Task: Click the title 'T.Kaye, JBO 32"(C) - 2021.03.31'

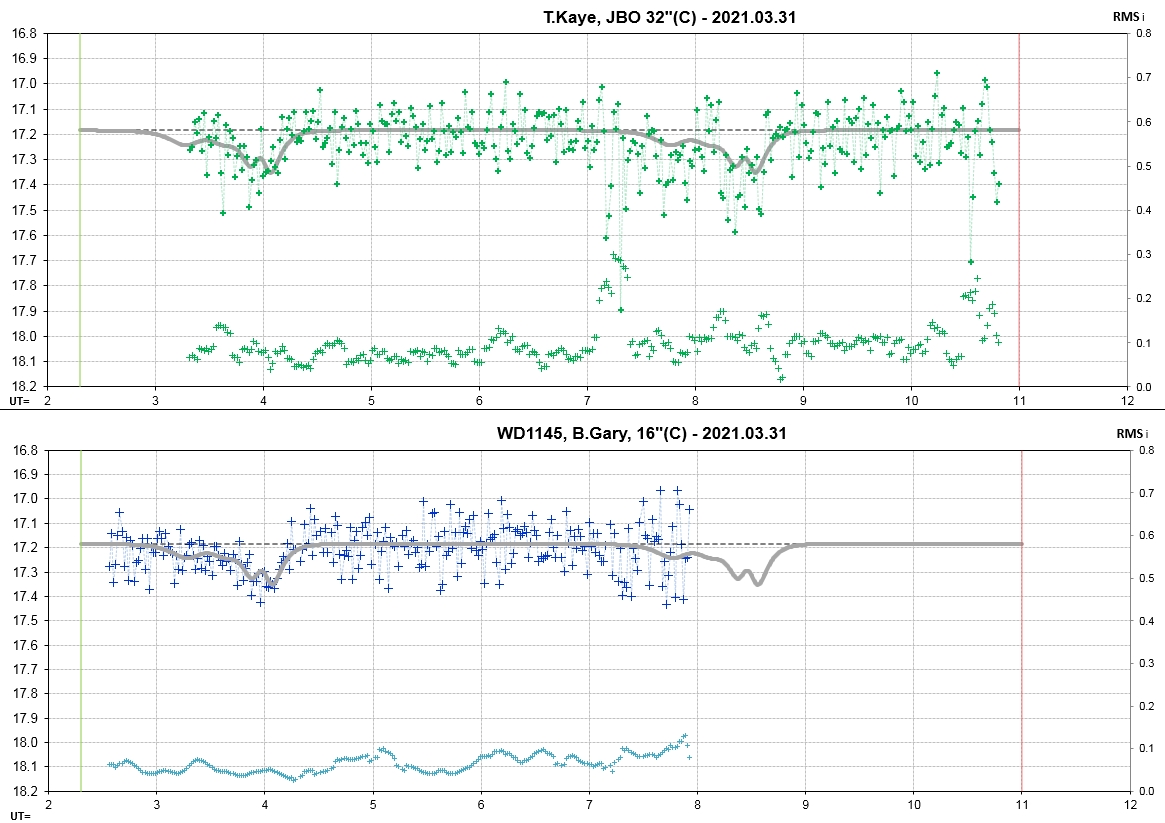Action: coord(669,17)
